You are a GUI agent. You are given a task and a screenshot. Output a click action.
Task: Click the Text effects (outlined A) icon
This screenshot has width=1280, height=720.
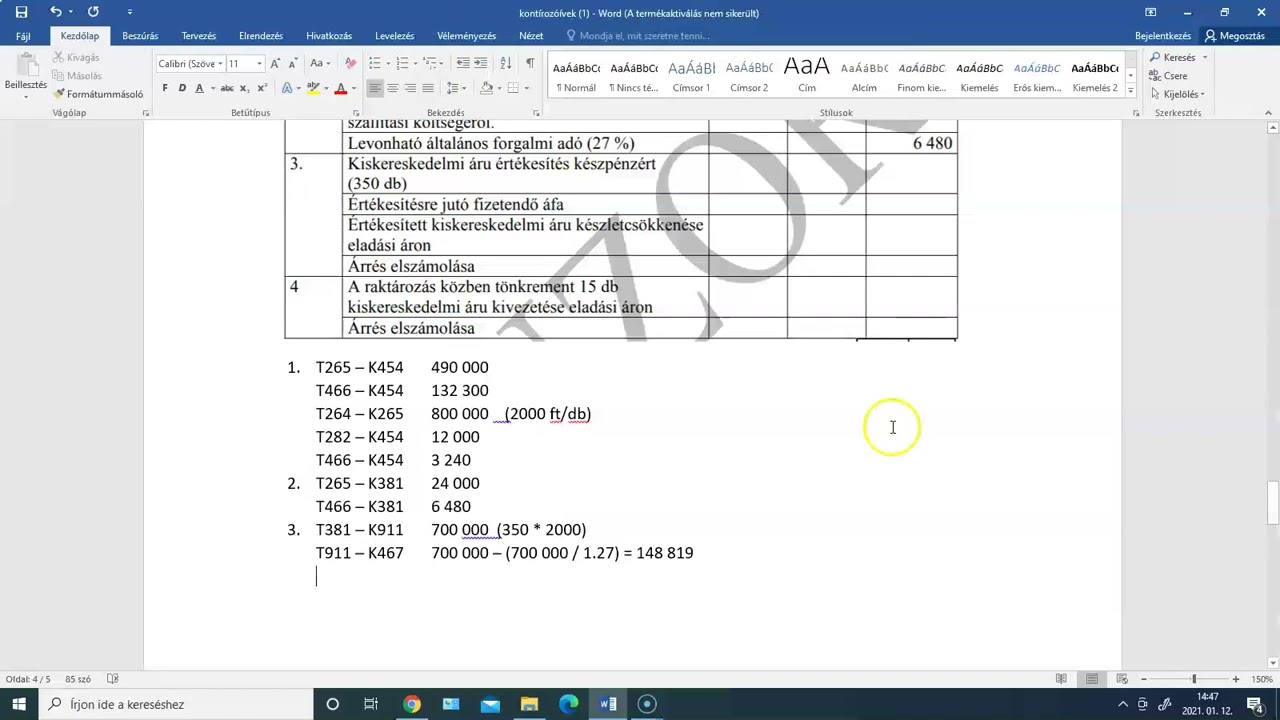click(x=287, y=88)
